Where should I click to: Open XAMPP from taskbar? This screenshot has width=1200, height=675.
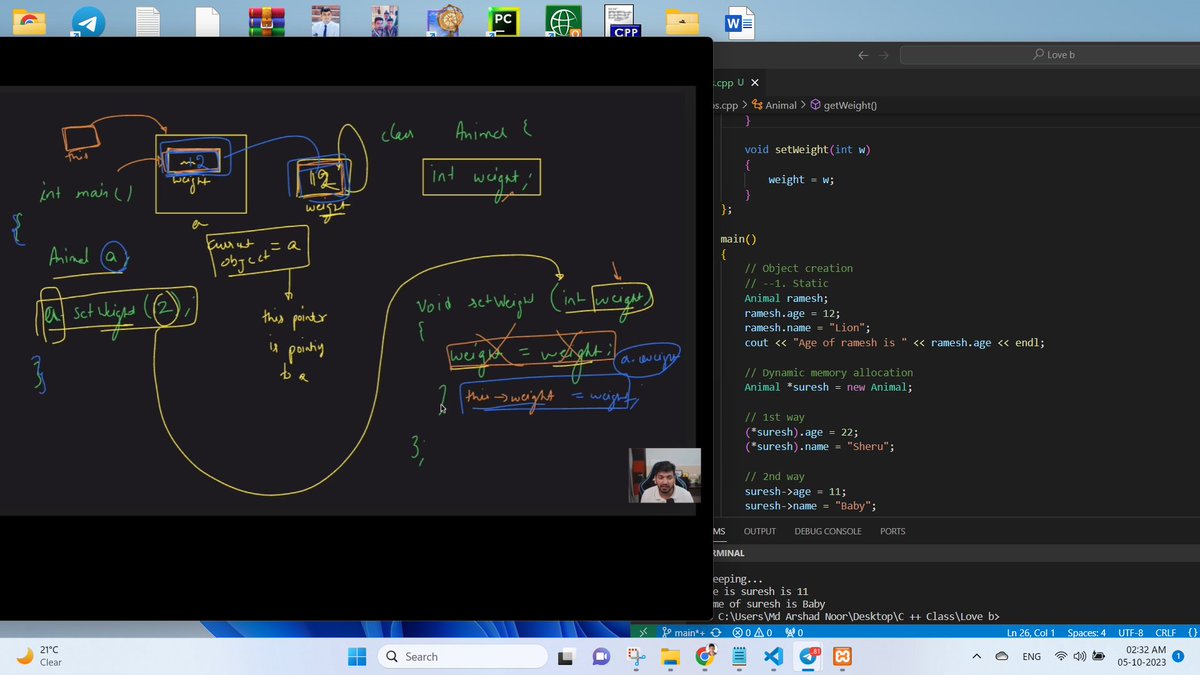coord(843,657)
